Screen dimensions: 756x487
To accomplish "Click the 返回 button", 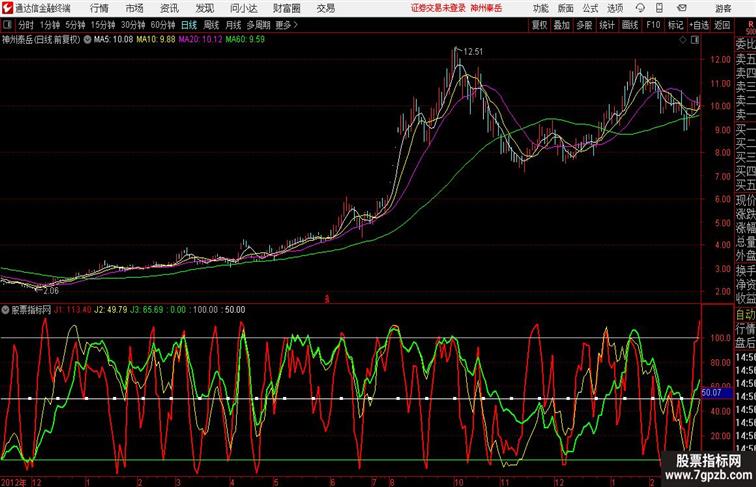I will pos(722,25).
